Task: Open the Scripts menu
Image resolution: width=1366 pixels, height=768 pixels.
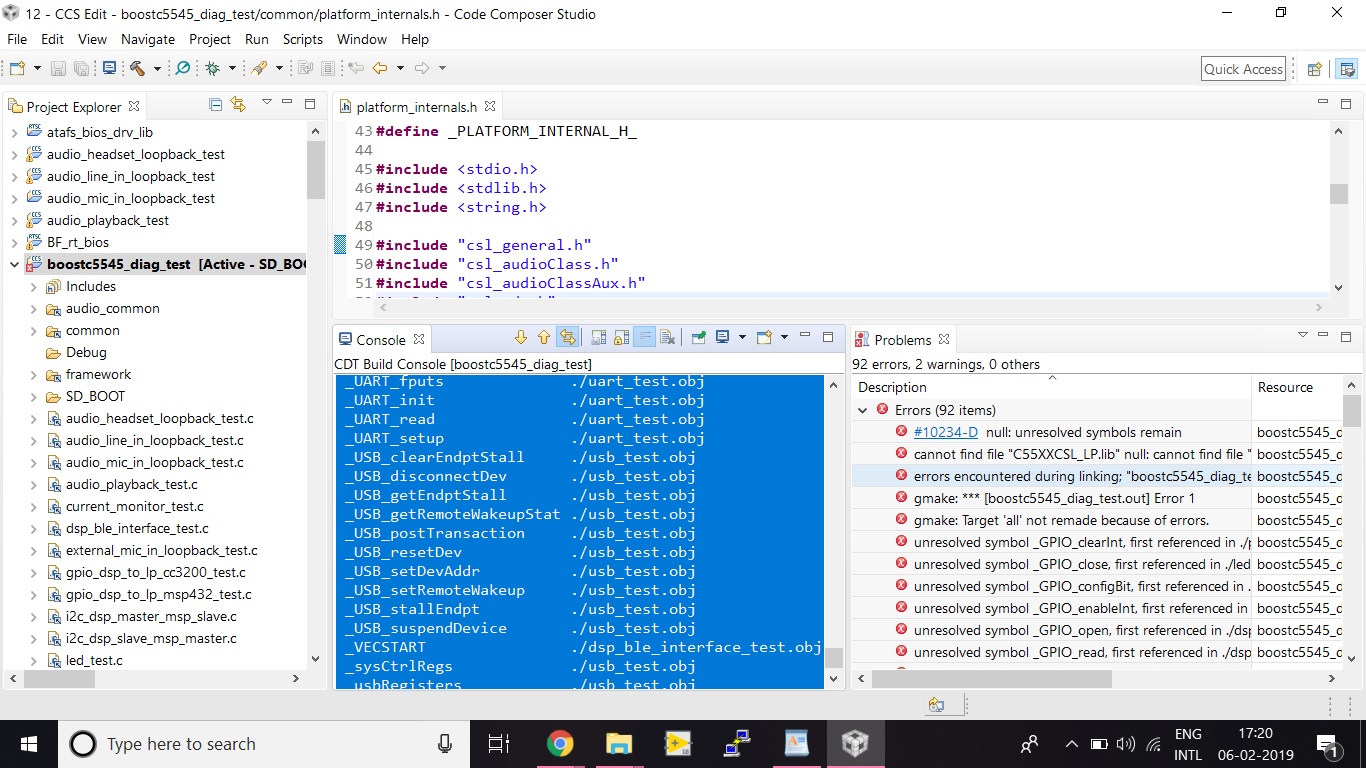Action: pos(303,39)
